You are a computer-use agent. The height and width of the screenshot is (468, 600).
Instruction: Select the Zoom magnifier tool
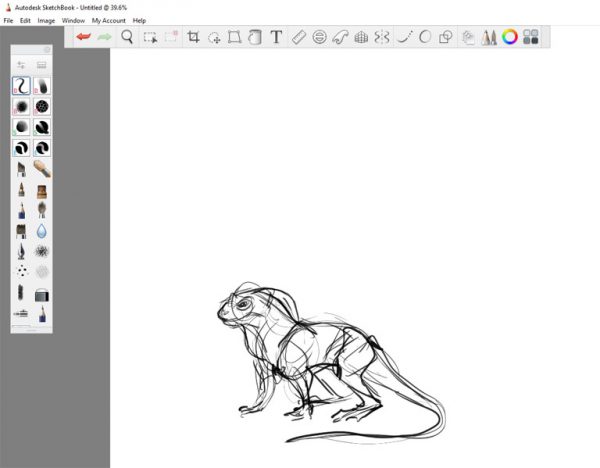[x=128, y=37]
